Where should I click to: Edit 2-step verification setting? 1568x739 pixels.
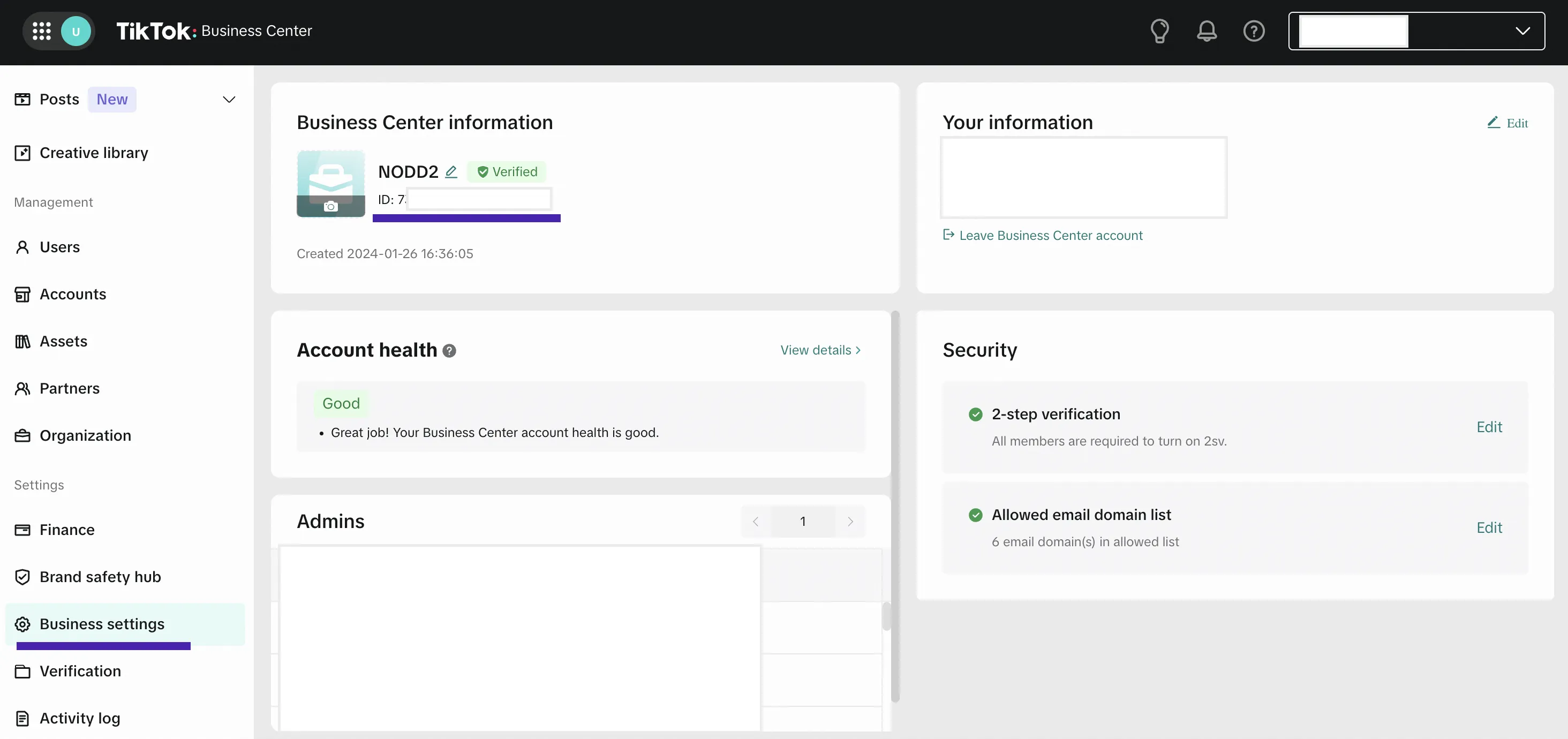pos(1489,427)
